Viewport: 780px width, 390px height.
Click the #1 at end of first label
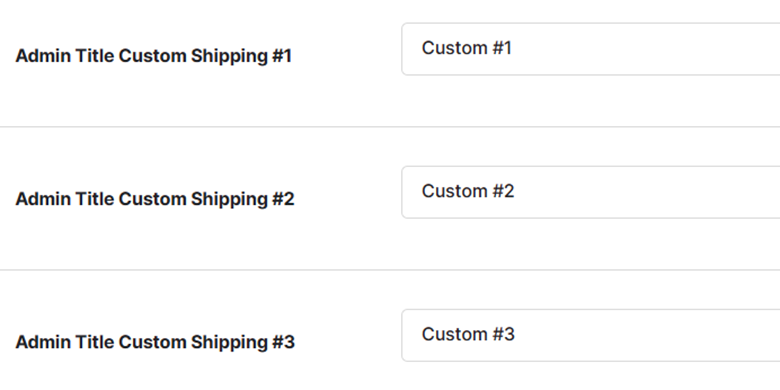click(x=282, y=56)
